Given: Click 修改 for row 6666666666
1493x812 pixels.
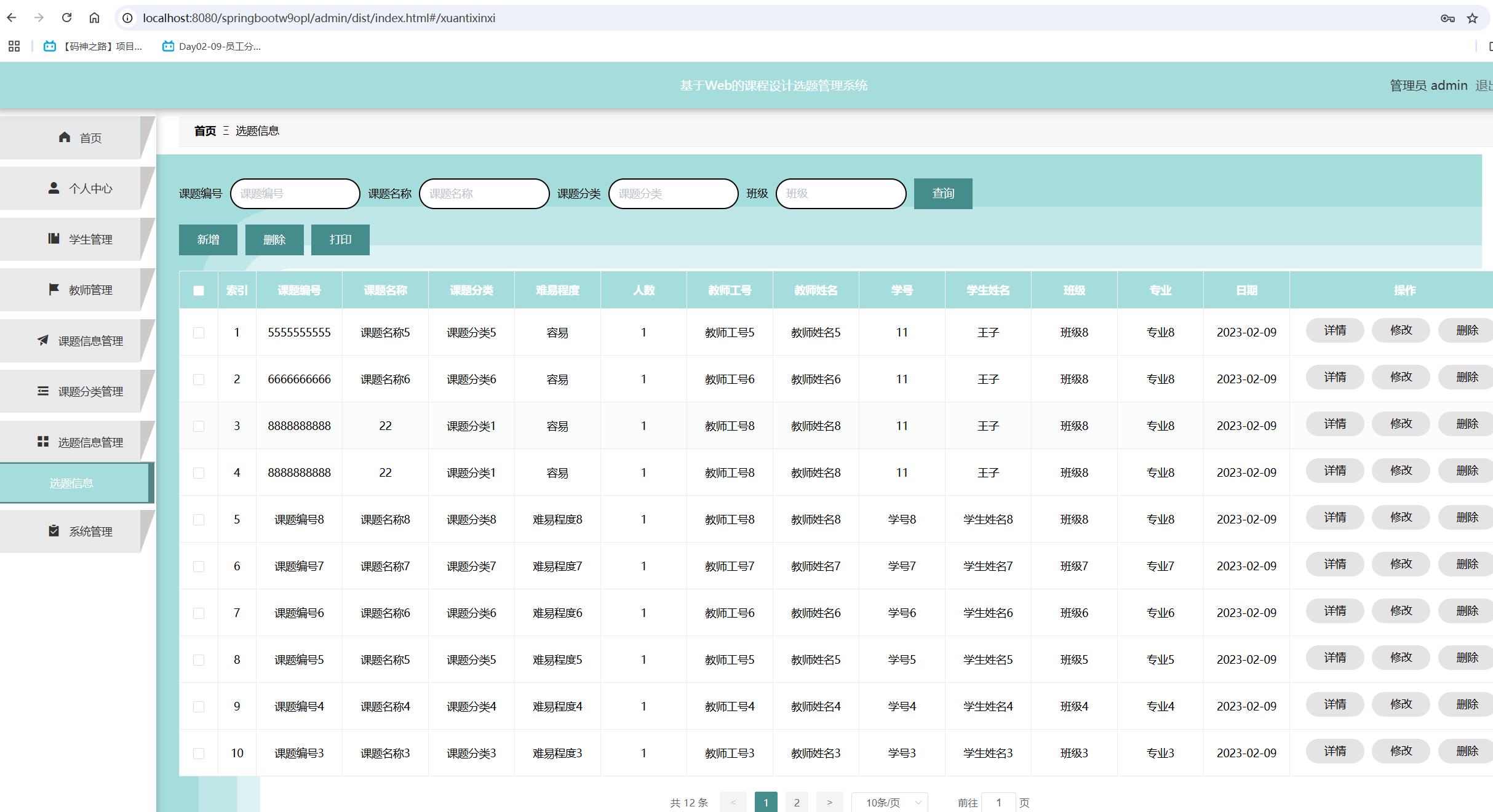Looking at the screenshot, I should coord(1401,377).
